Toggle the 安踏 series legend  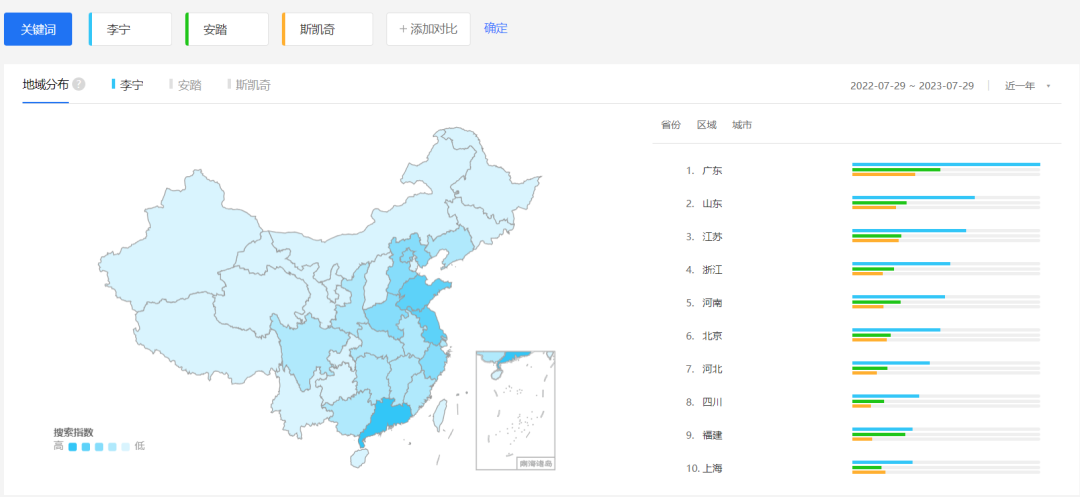point(186,85)
